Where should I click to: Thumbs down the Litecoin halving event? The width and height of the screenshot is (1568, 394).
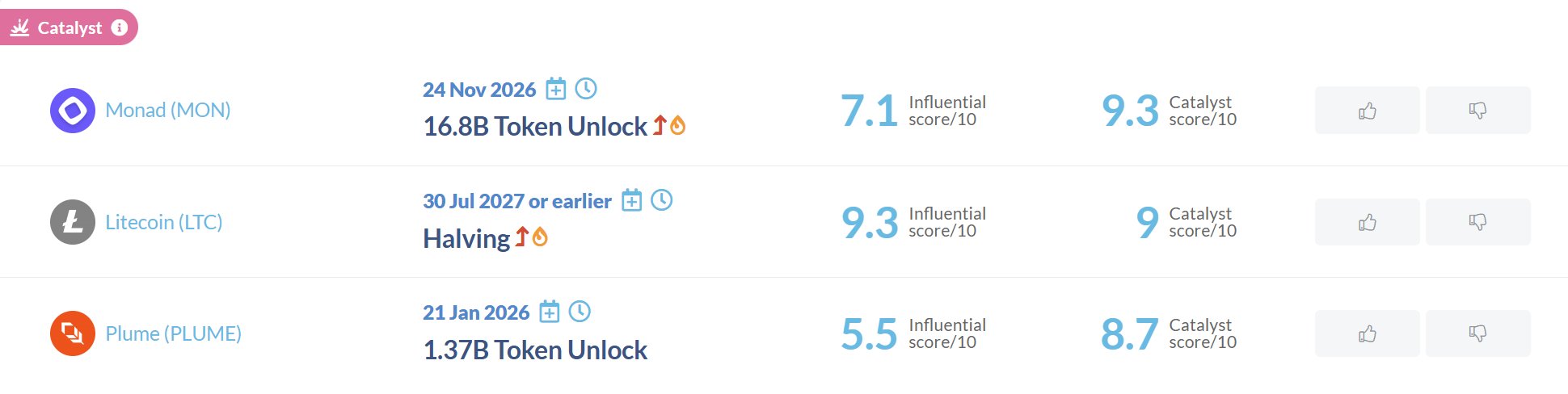[x=1477, y=222]
